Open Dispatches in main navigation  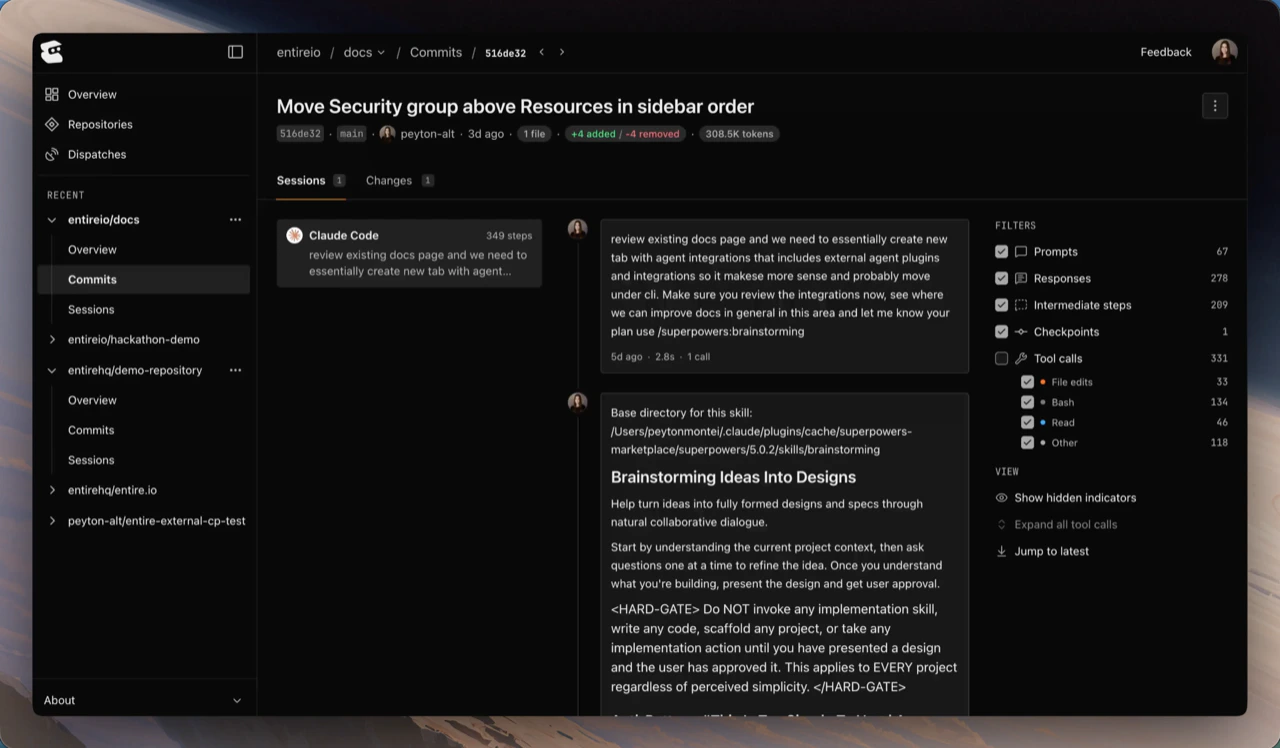97,154
